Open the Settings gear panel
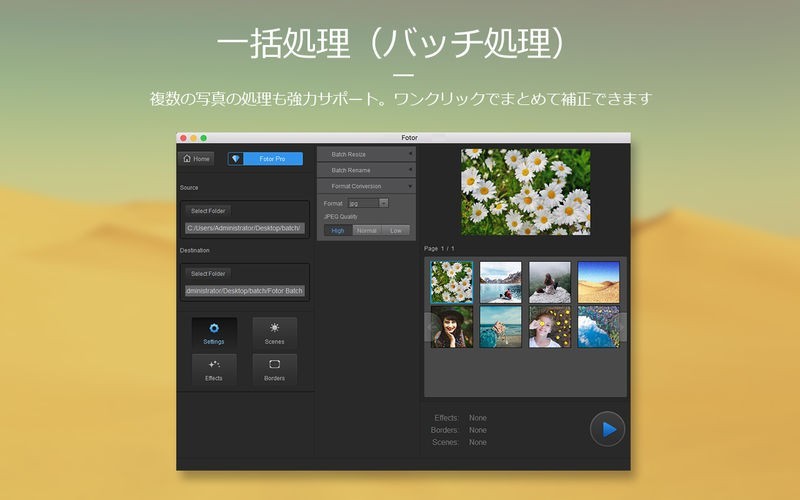The height and width of the screenshot is (500, 800). [x=214, y=333]
